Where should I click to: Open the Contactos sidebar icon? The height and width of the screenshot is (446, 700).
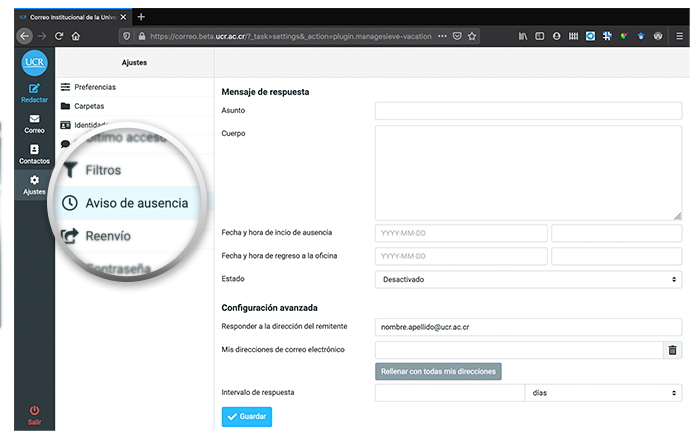pyautogui.click(x=34, y=154)
